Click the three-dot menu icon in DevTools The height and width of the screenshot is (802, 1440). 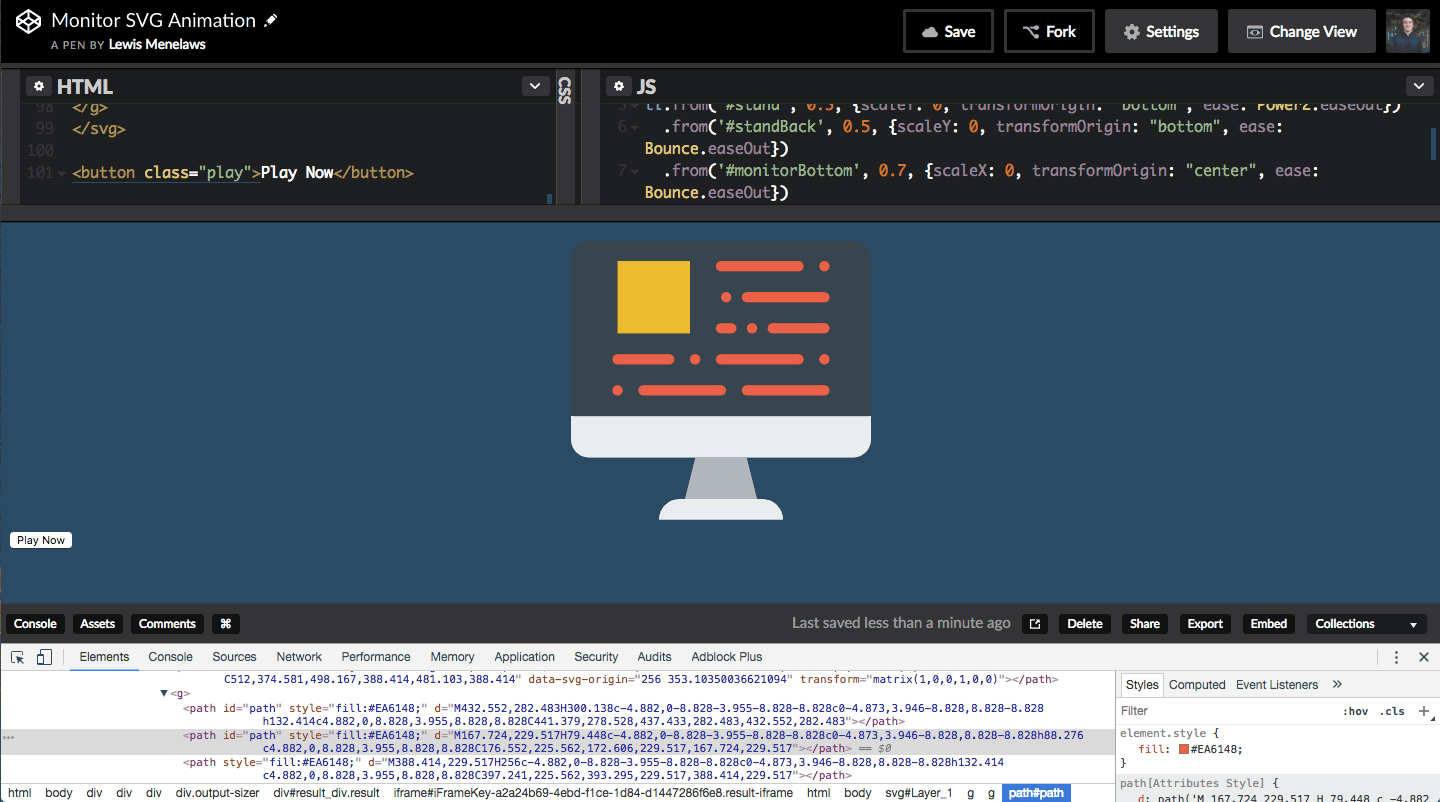[x=1396, y=656]
